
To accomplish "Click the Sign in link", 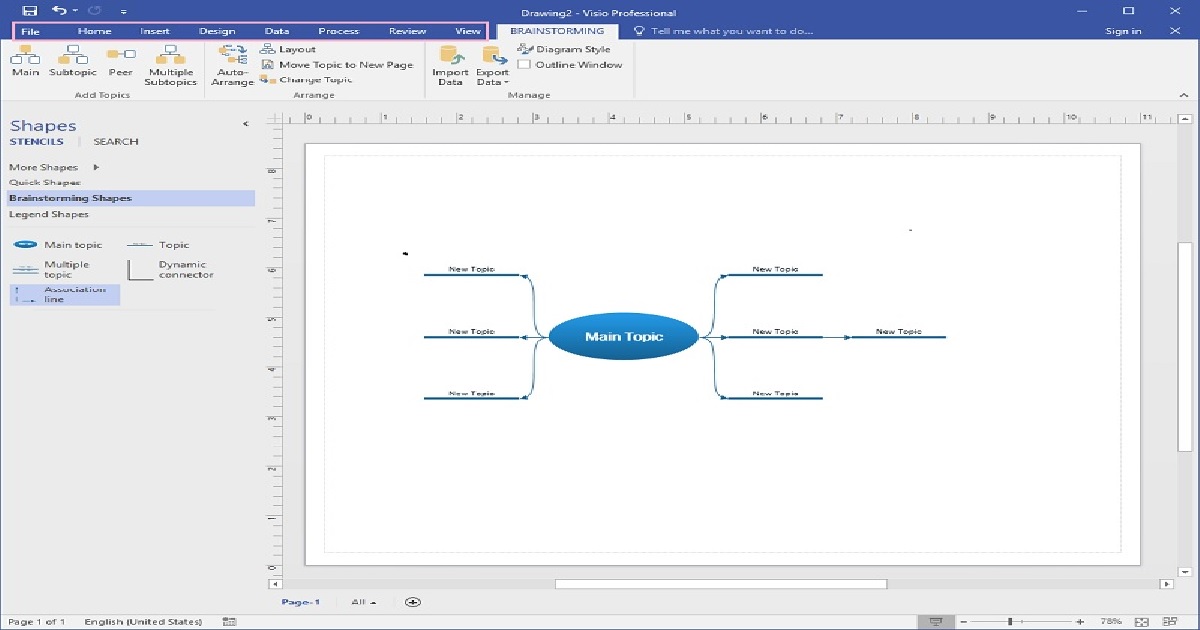I will coord(1123,31).
